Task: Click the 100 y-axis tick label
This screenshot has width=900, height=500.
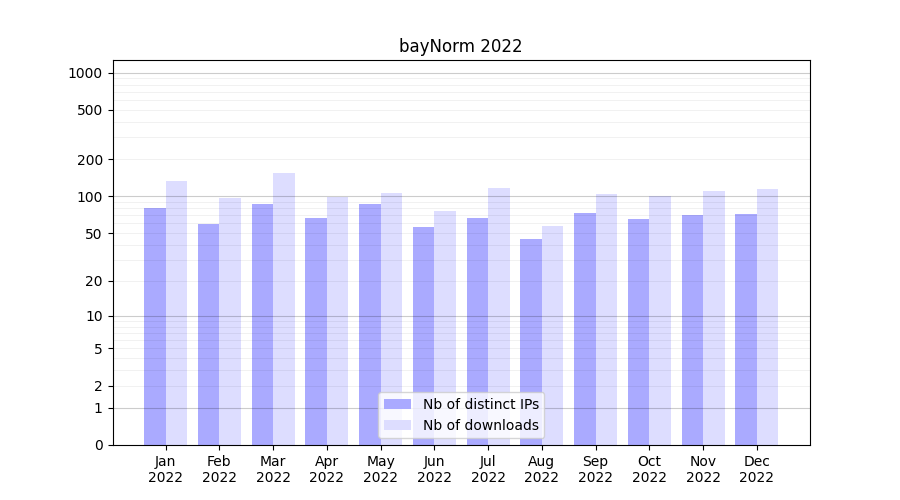Action: [89, 197]
